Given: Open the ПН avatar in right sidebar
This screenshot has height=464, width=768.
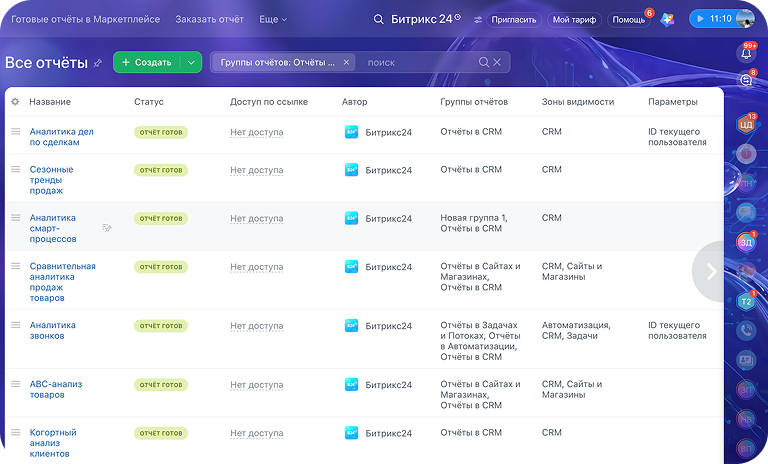Looking at the screenshot, I should click(x=746, y=183).
